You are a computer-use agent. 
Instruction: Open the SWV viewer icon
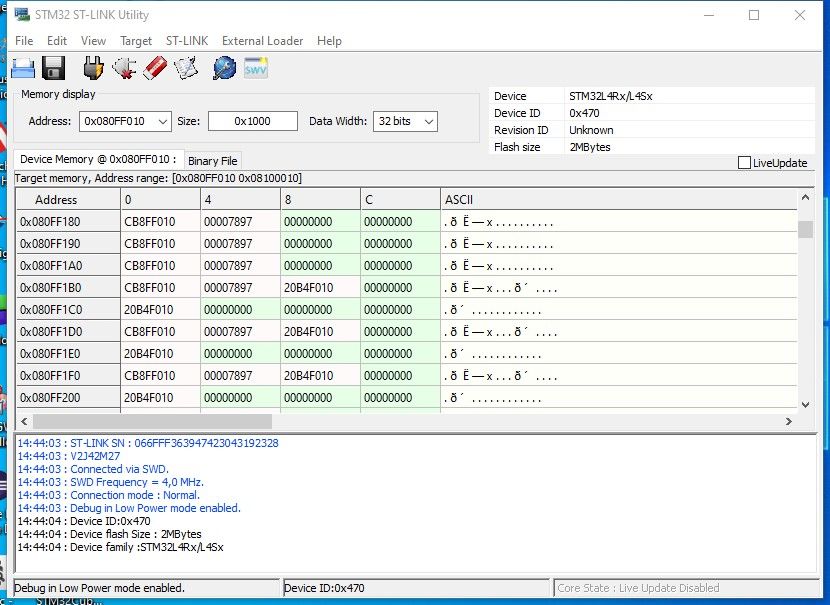click(256, 68)
